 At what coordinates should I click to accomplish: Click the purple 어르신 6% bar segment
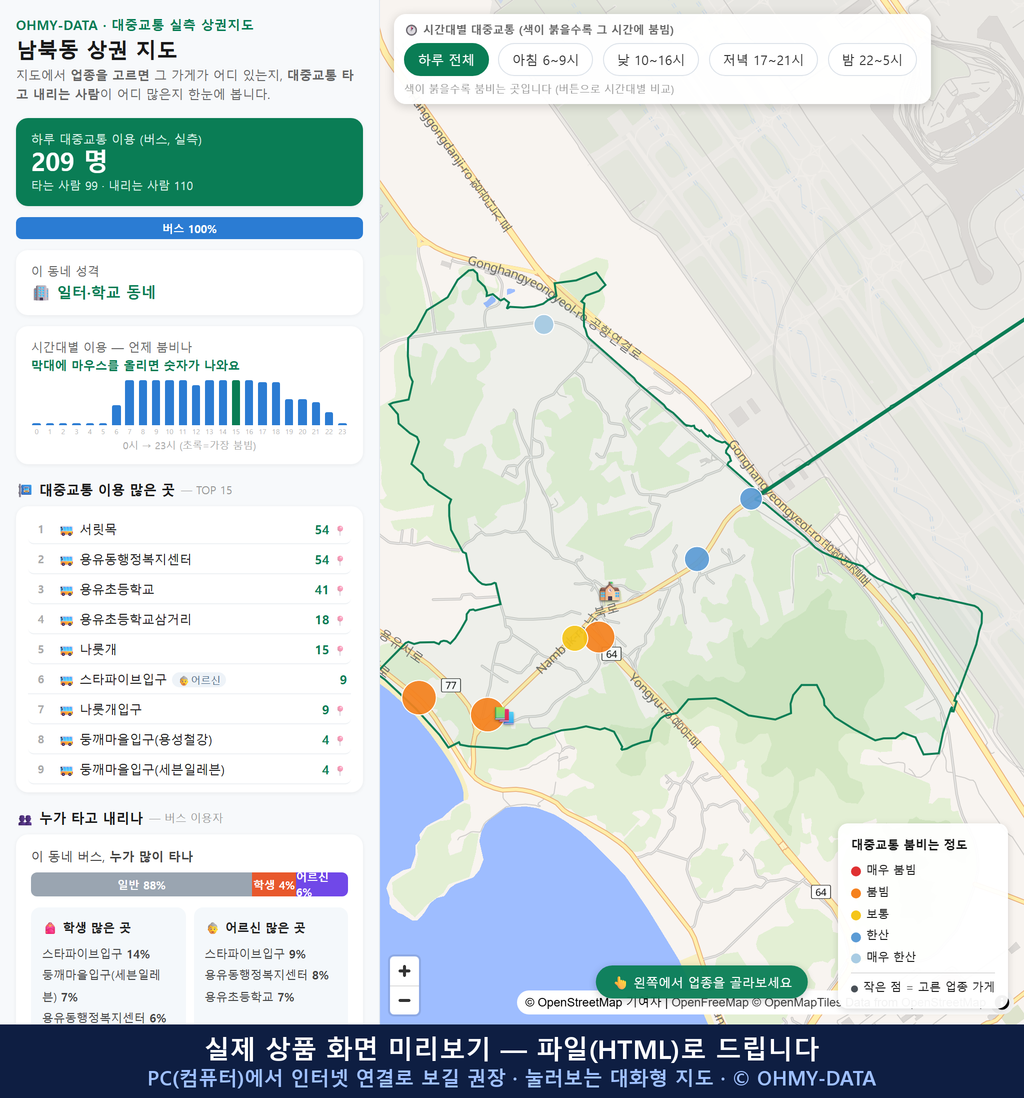click(x=322, y=884)
